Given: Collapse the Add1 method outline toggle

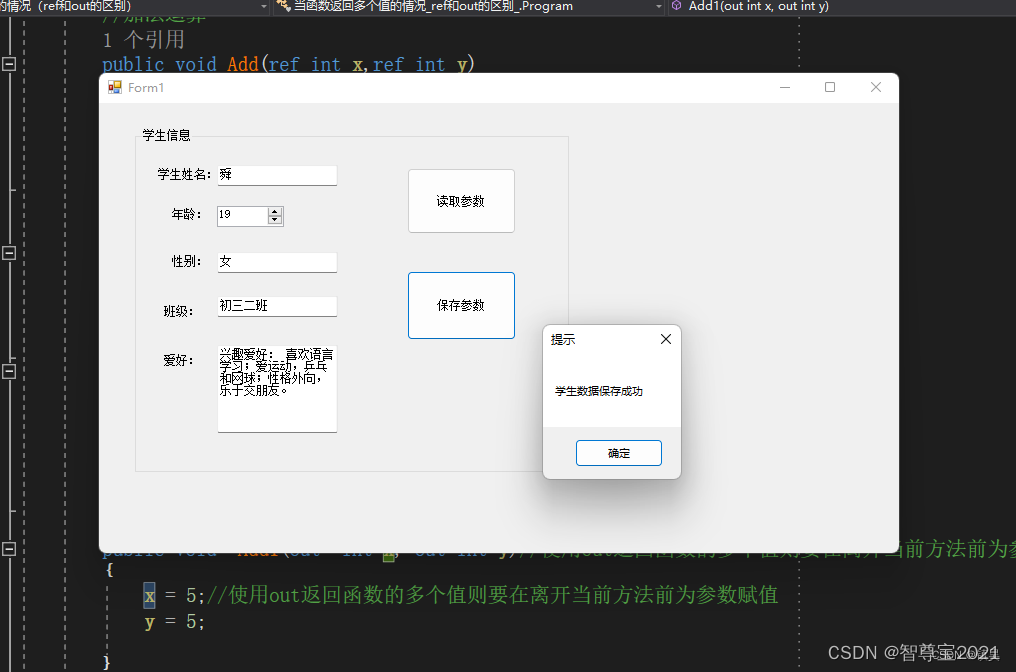Looking at the screenshot, I should pyautogui.click(x=9, y=549).
